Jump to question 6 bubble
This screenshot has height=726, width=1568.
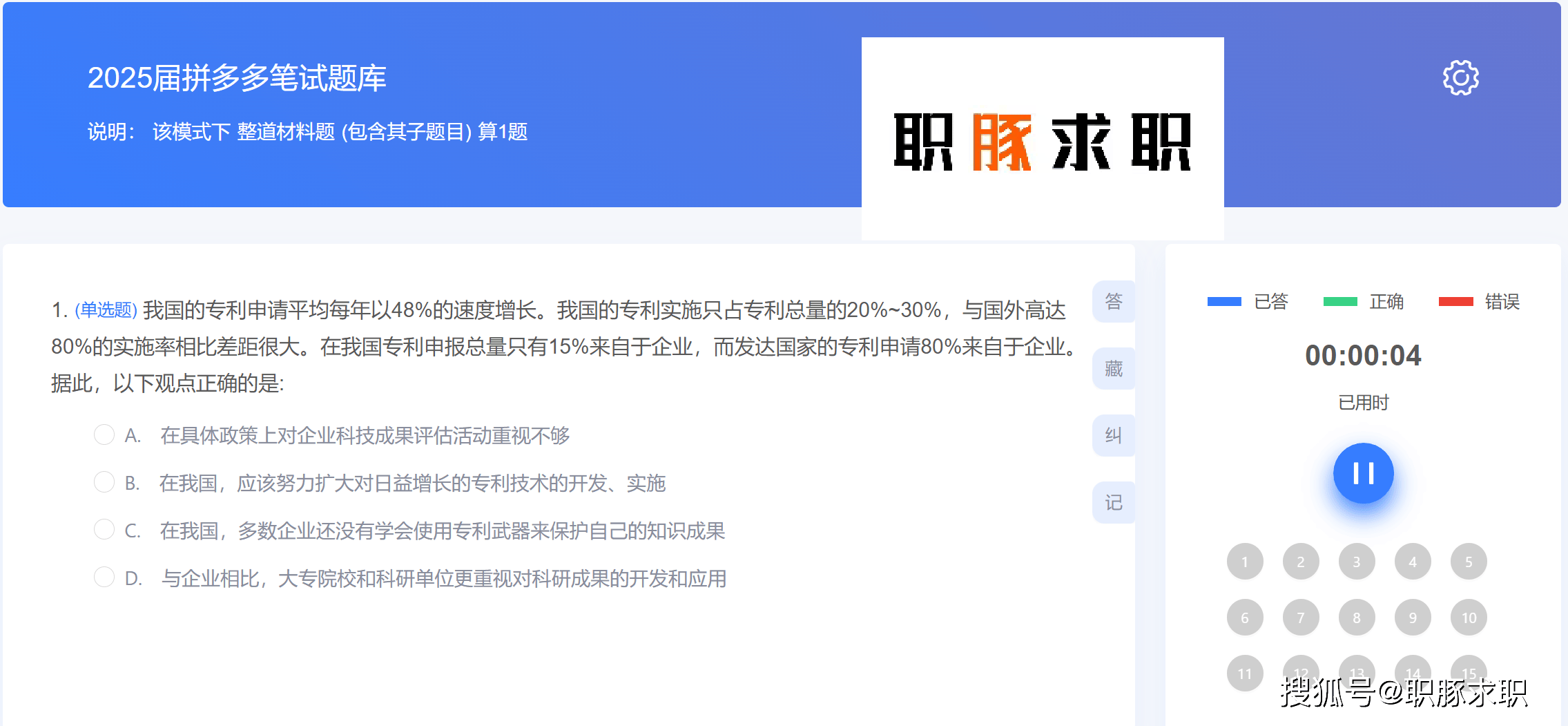point(1245,618)
